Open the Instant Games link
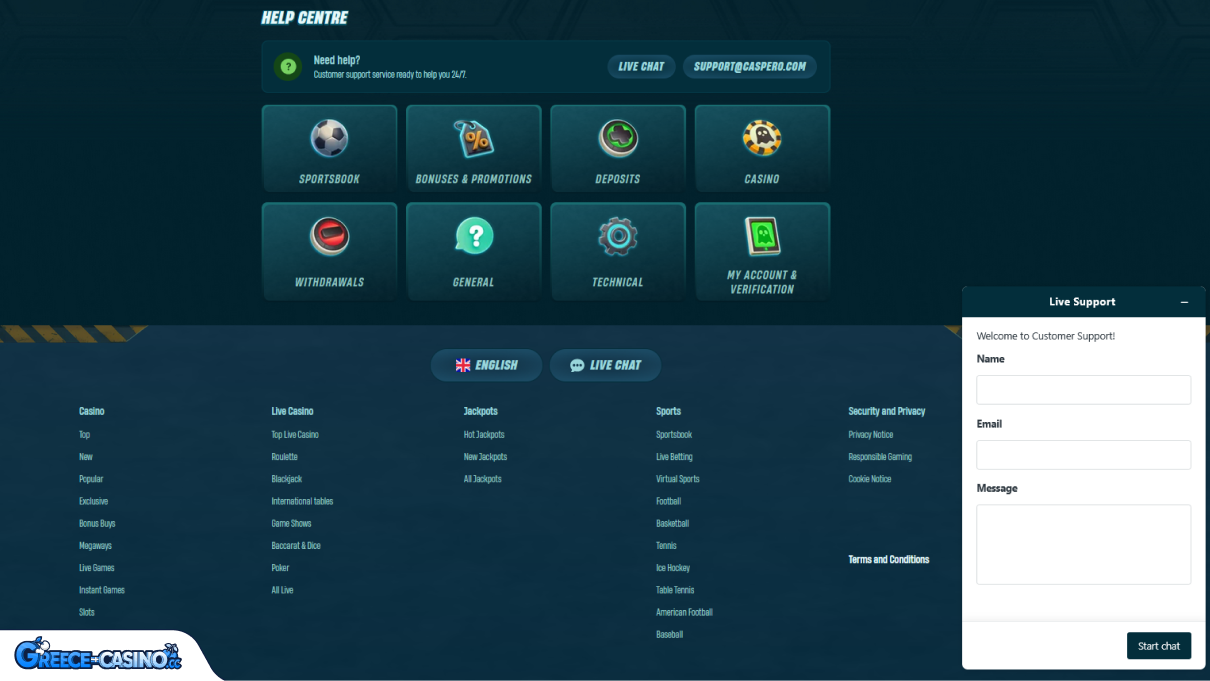 coord(102,590)
